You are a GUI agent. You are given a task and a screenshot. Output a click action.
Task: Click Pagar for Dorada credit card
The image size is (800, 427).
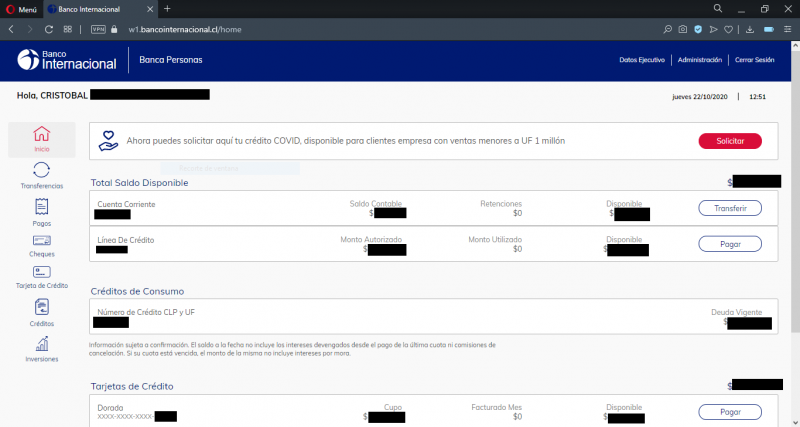[x=729, y=412]
